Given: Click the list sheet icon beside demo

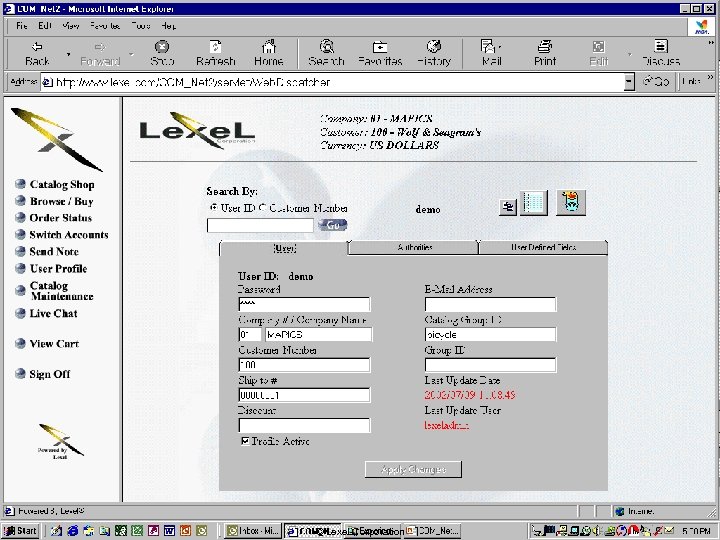Looking at the screenshot, I should click(x=534, y=203).
